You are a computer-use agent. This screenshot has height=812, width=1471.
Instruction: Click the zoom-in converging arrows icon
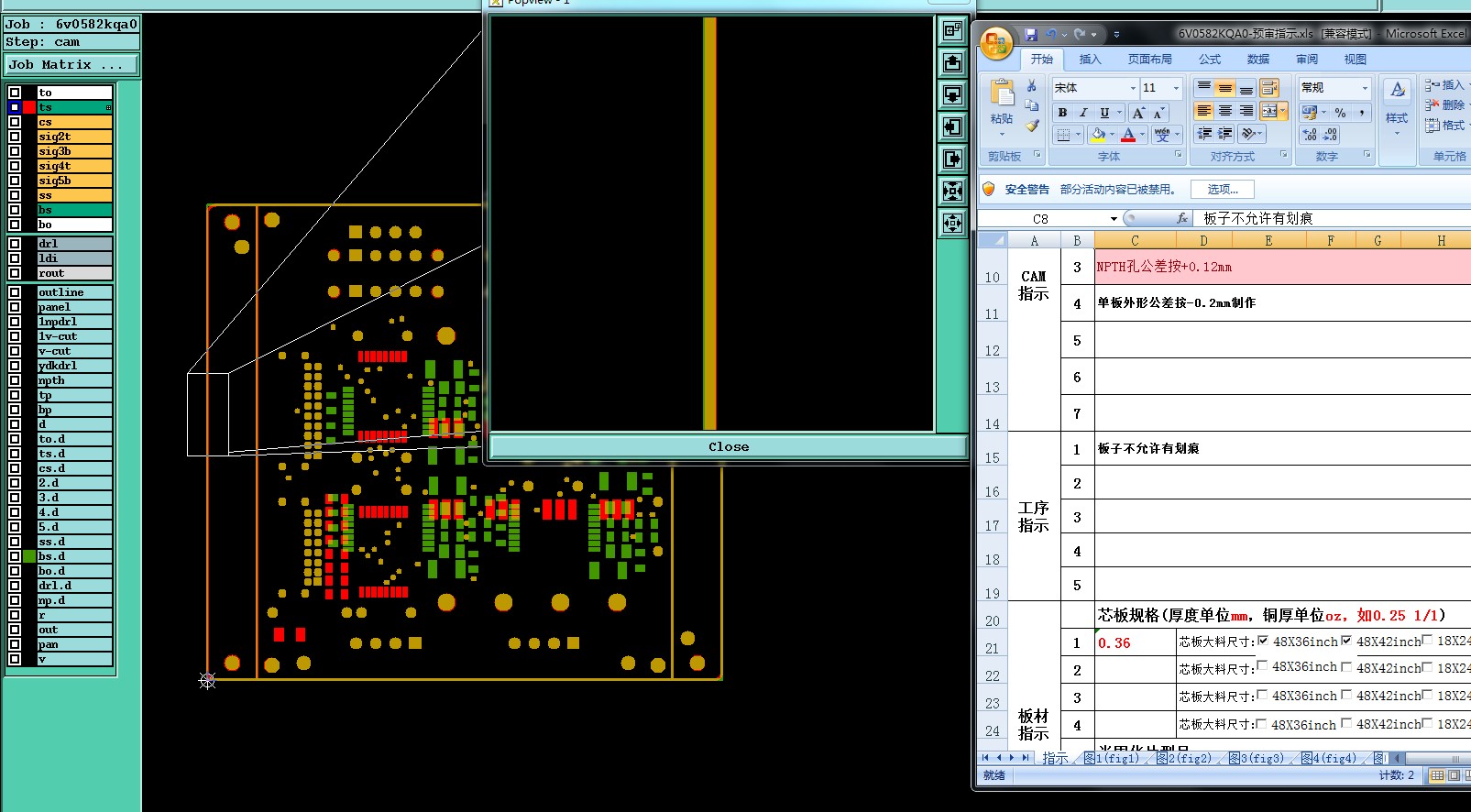(953, 191)
